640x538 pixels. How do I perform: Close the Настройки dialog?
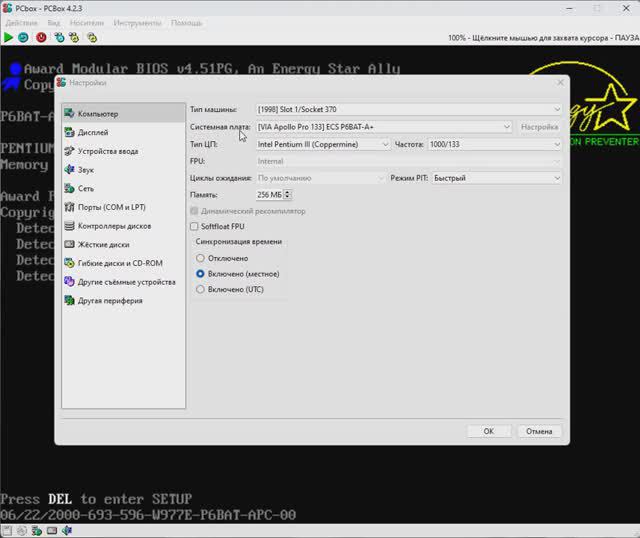tap(560, 82)
